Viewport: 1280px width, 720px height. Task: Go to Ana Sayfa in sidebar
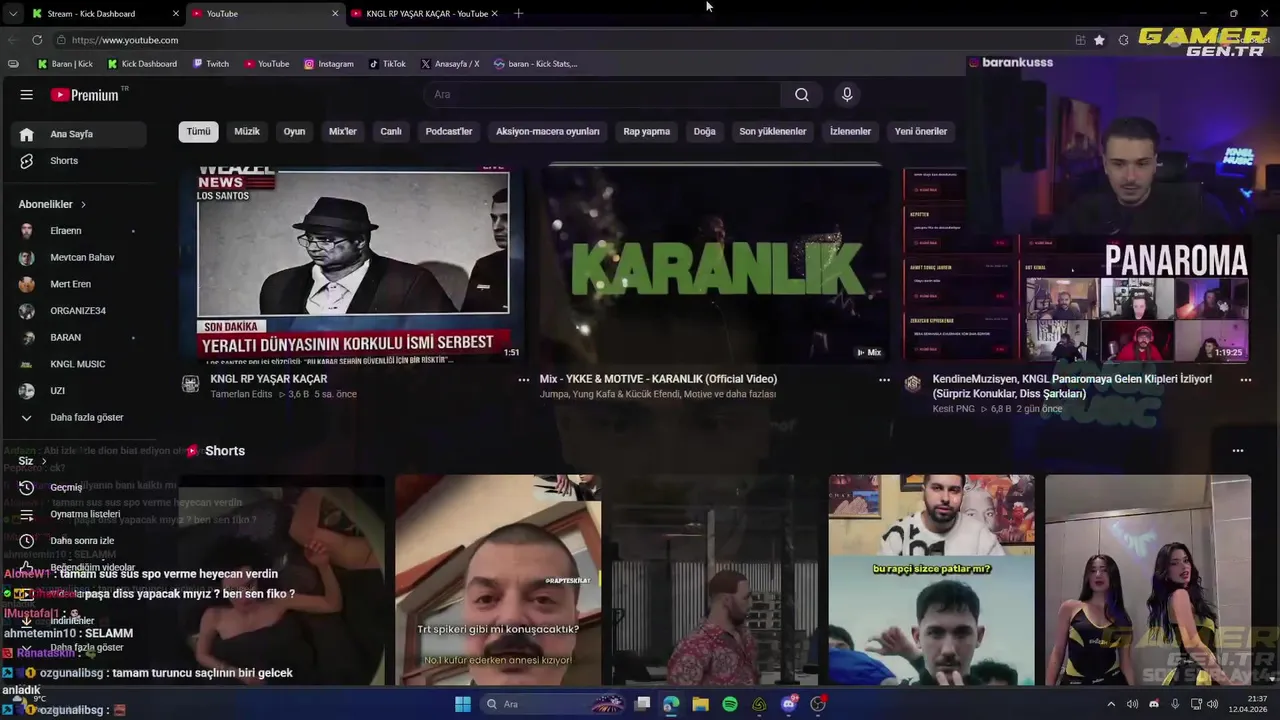tap(76, 134)
